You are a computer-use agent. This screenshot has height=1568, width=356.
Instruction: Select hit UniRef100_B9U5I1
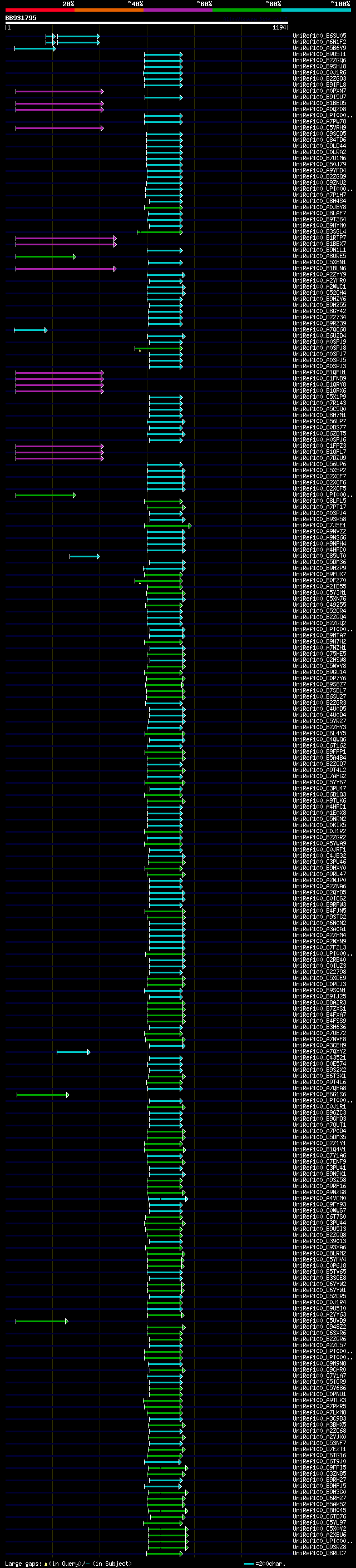[319, 54]
